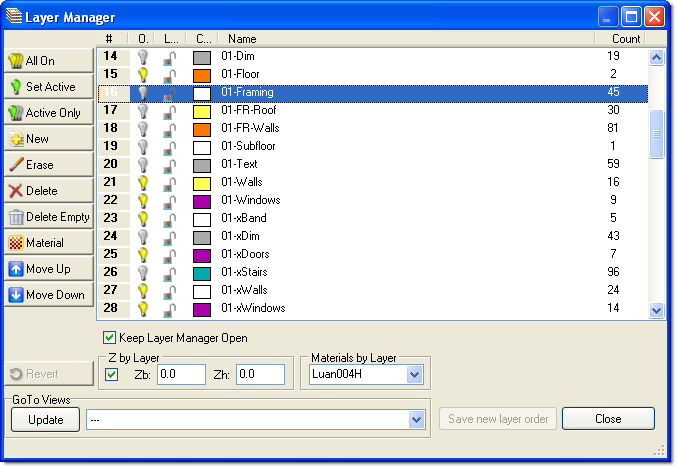Click the magenta color swatch for 01-Windows
The image size is (677, 468).
click(202, 200)
